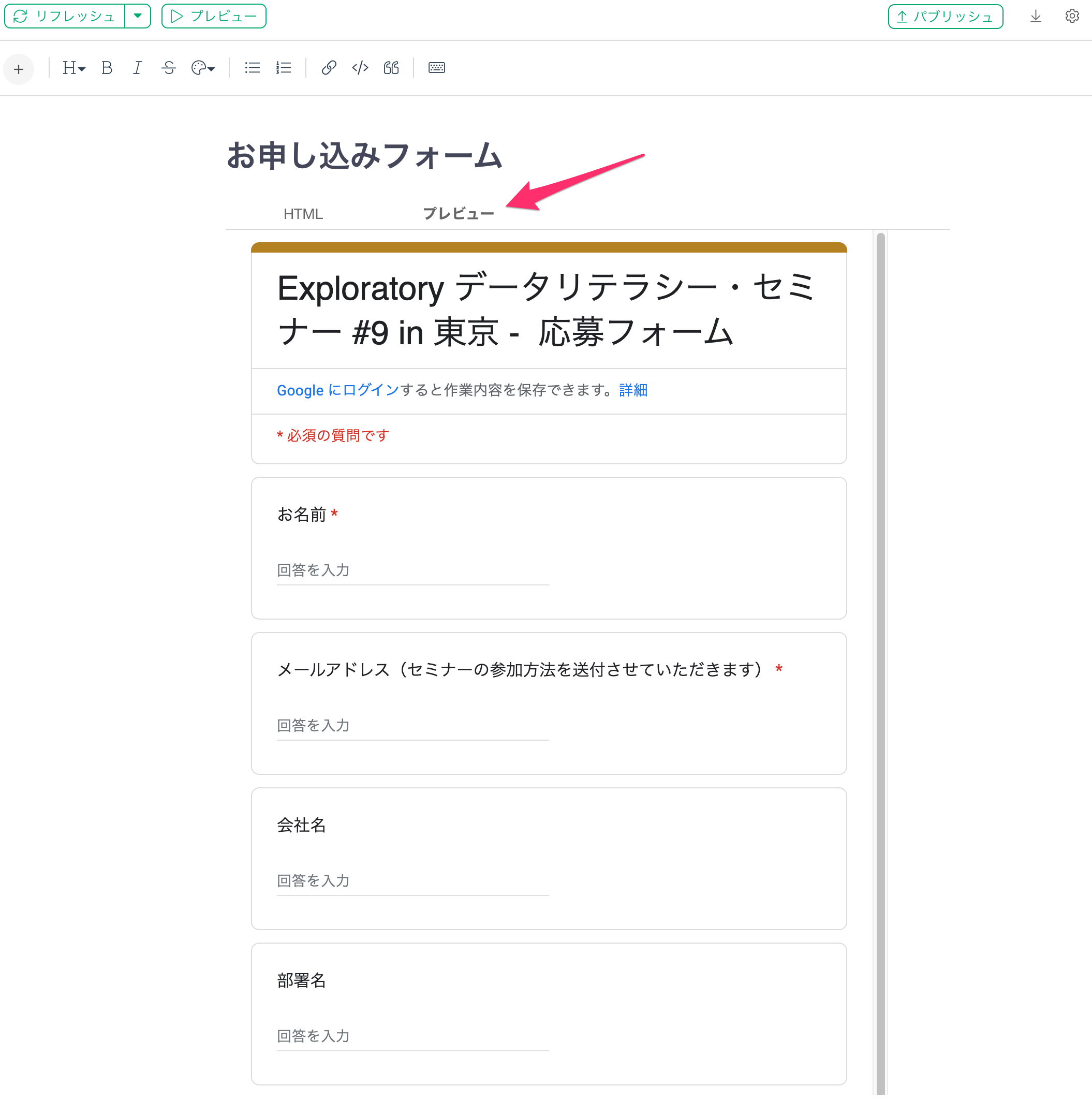Click the 部署名 answer input field

[x=412, y=1036]
